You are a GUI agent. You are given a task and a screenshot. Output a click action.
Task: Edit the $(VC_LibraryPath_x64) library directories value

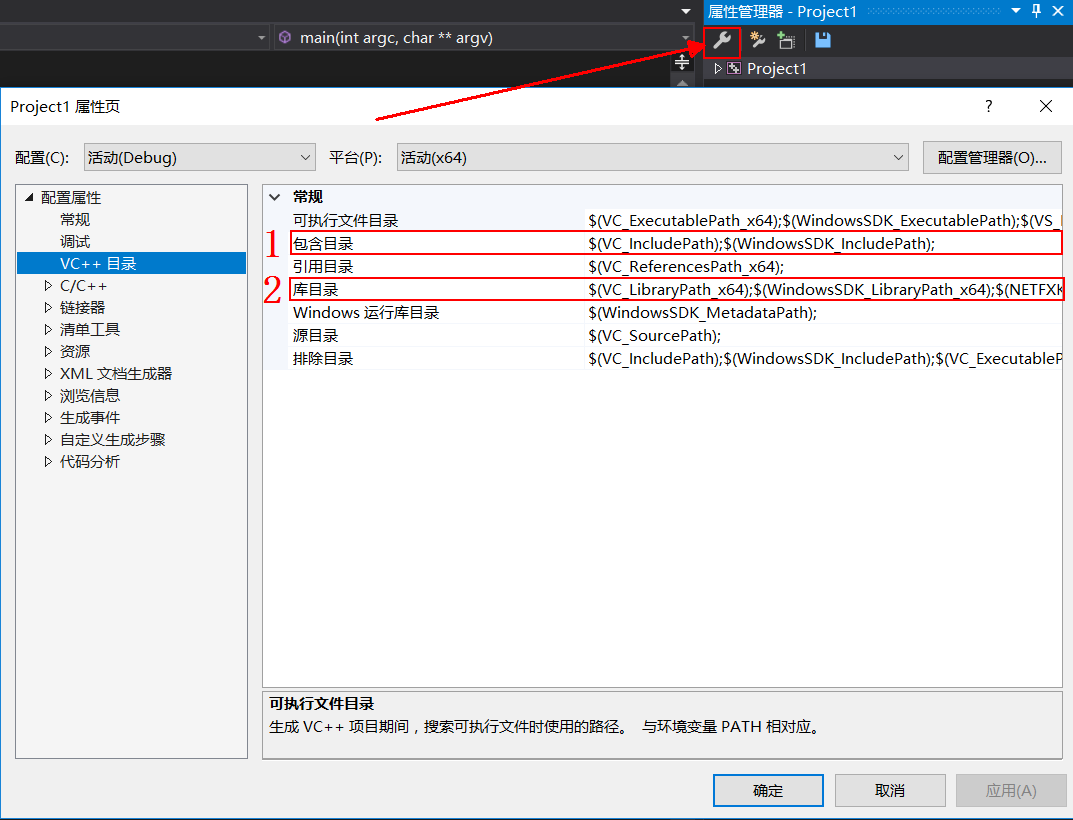[x=824, y=290]
